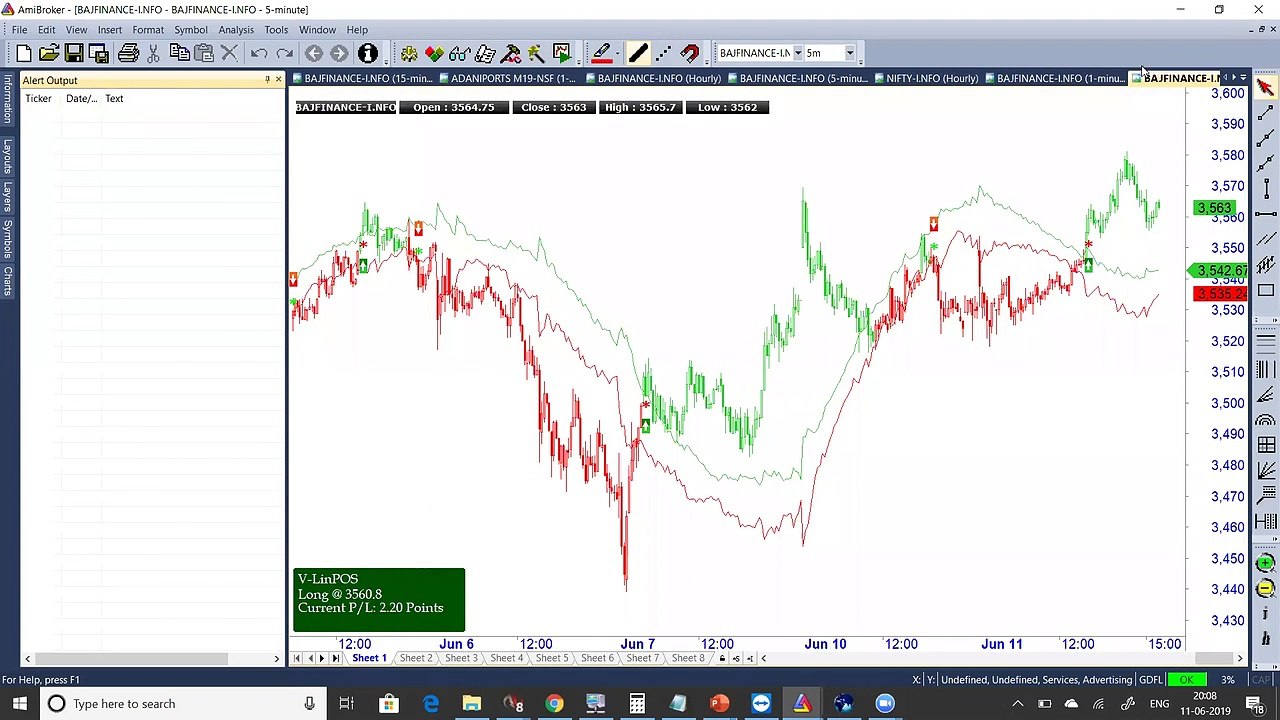Click the Alert Output horizontal scrollbar

(152, 658)
